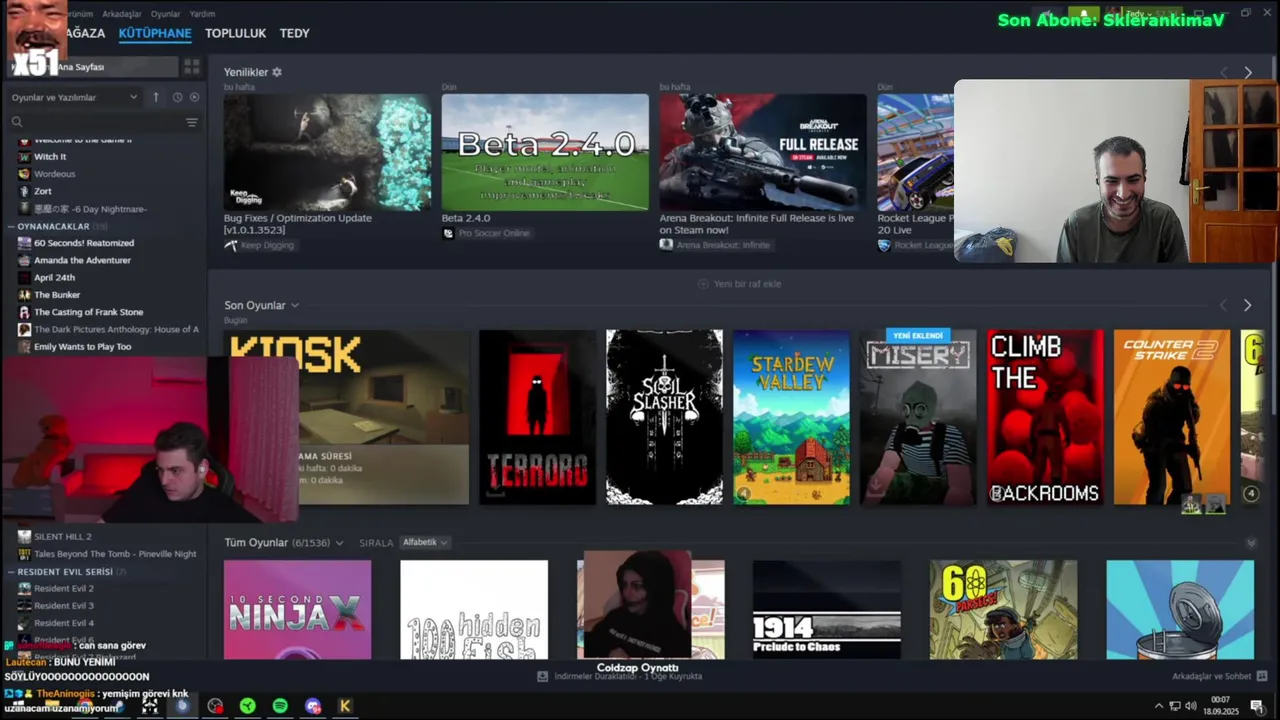Open Arena Breakout Full Release news
Screen dimensions: 1280x720
[757, 223]
